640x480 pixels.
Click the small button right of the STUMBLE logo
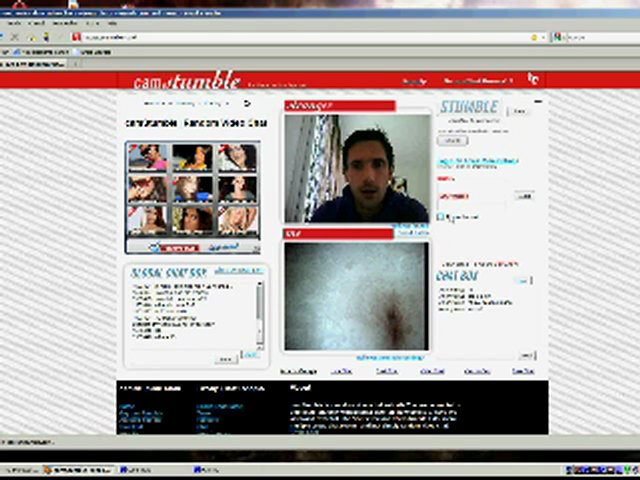519,112
